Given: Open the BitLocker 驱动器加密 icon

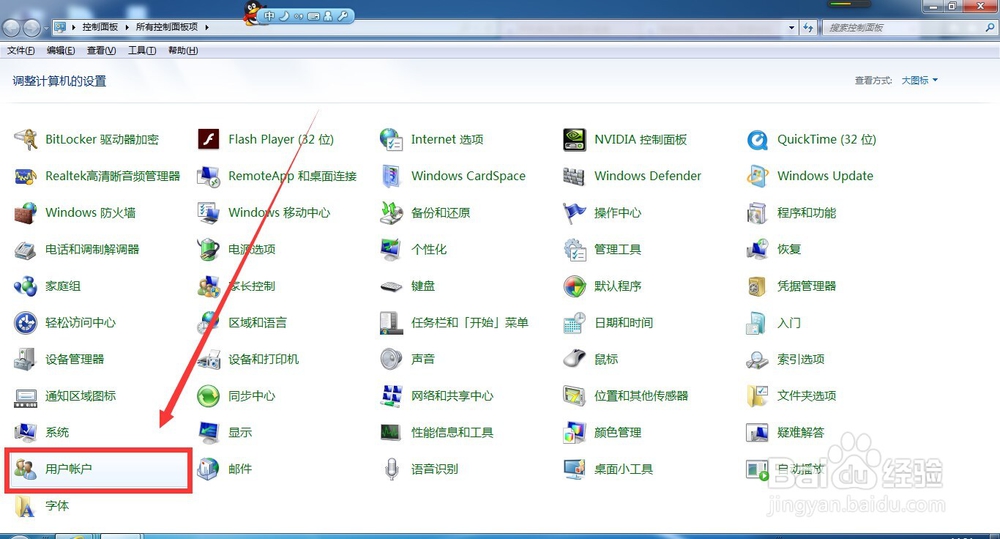Looking at the screenshot, I should [26, 139].
